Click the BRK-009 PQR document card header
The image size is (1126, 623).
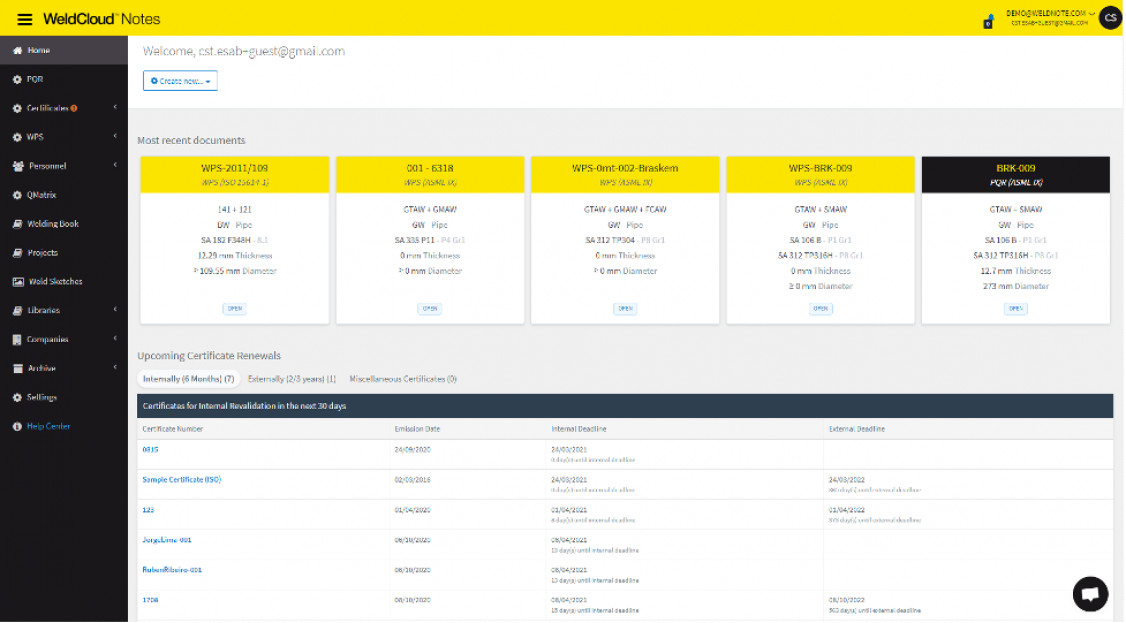(1015, 174)
